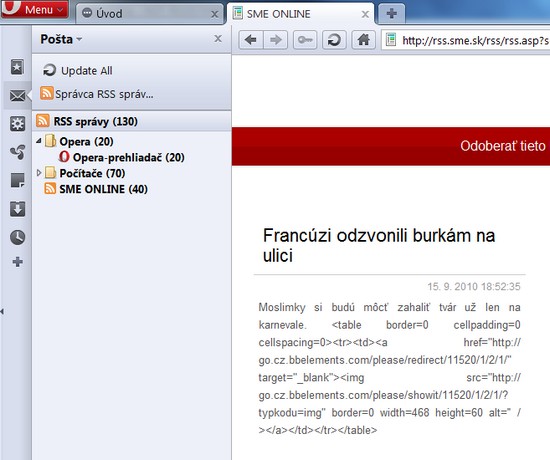
Task: Open the Downloads panel arrow icon
Action: click(x=17, y=208)
